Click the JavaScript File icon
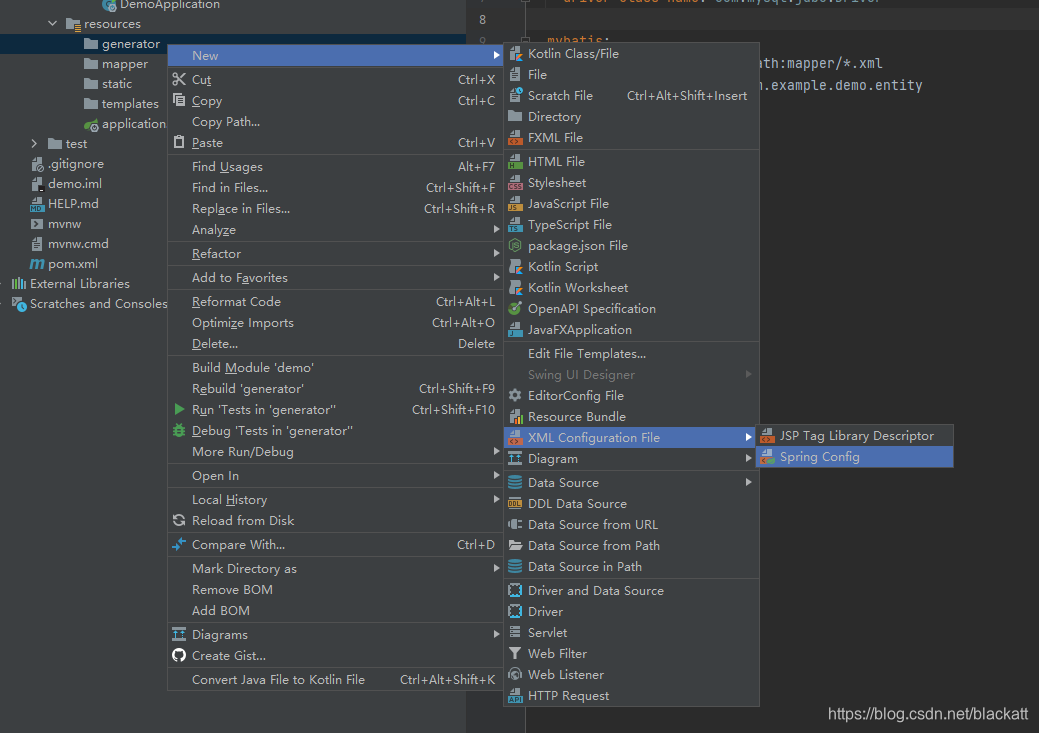Viewport: 1039px width, 733px height. [516, 204]
